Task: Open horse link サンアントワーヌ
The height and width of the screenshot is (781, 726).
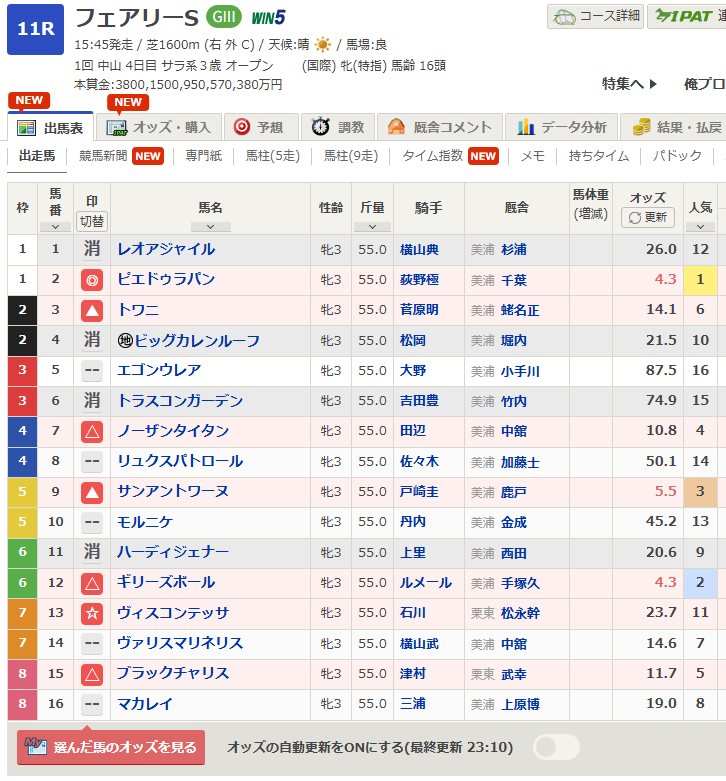Action: click(x=173, y=492)
